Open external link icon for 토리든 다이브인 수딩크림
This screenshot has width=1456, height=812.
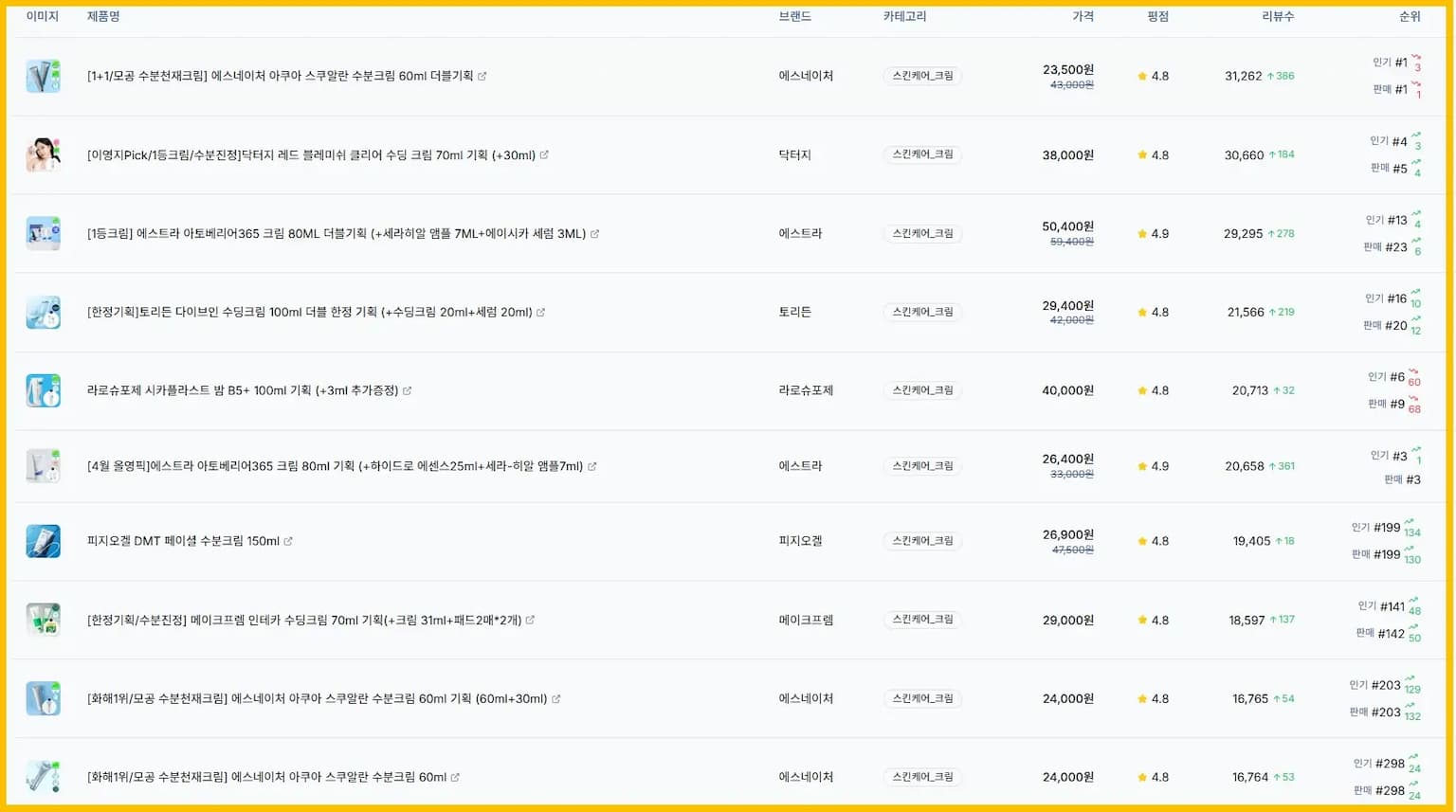click(541, 312)
